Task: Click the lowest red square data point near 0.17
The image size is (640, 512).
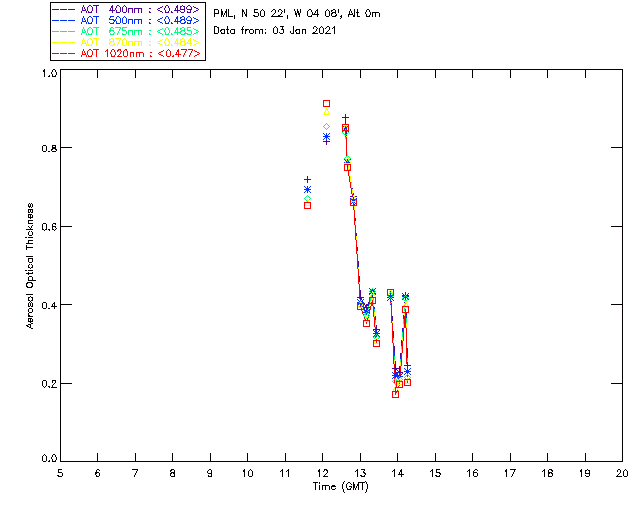Action: pos(395,394)
